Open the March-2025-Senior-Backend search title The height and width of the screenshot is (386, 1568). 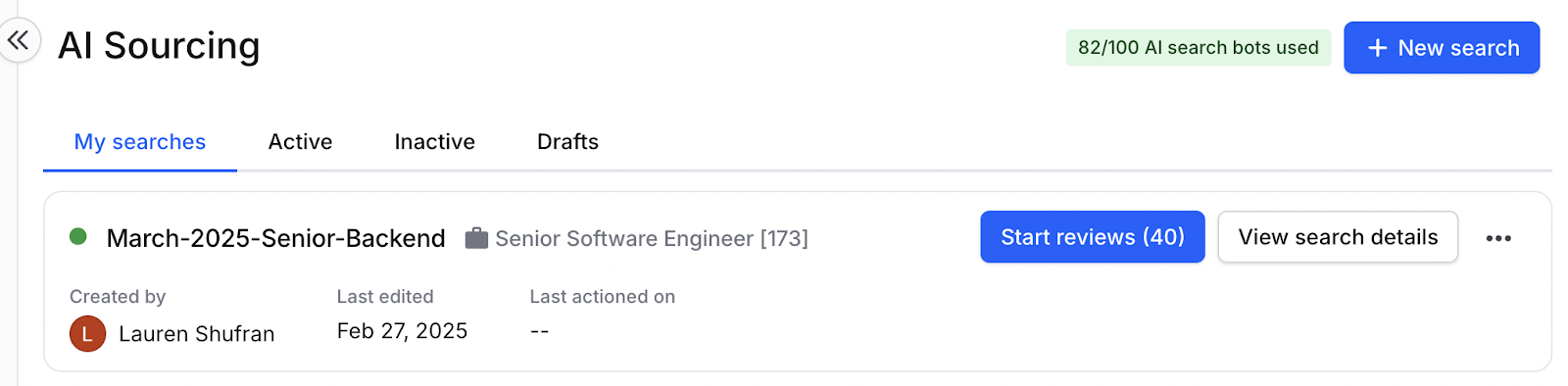(x=275, y=238)
